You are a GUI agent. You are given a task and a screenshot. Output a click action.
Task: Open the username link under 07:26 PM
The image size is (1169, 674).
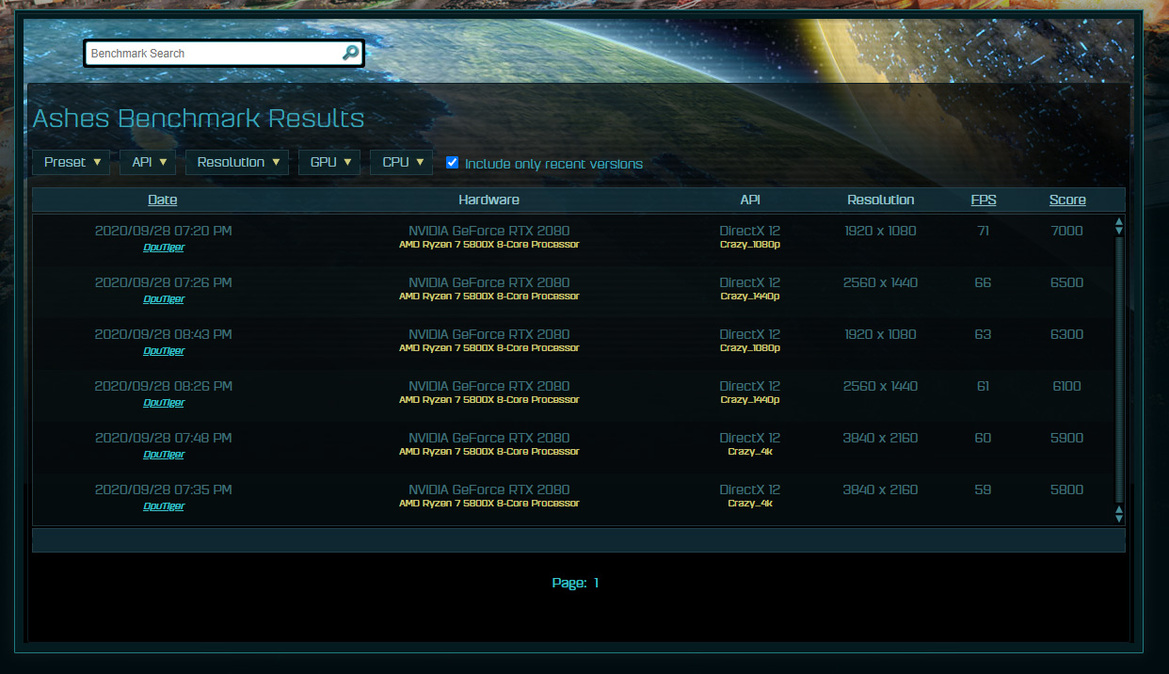(164, 299)
